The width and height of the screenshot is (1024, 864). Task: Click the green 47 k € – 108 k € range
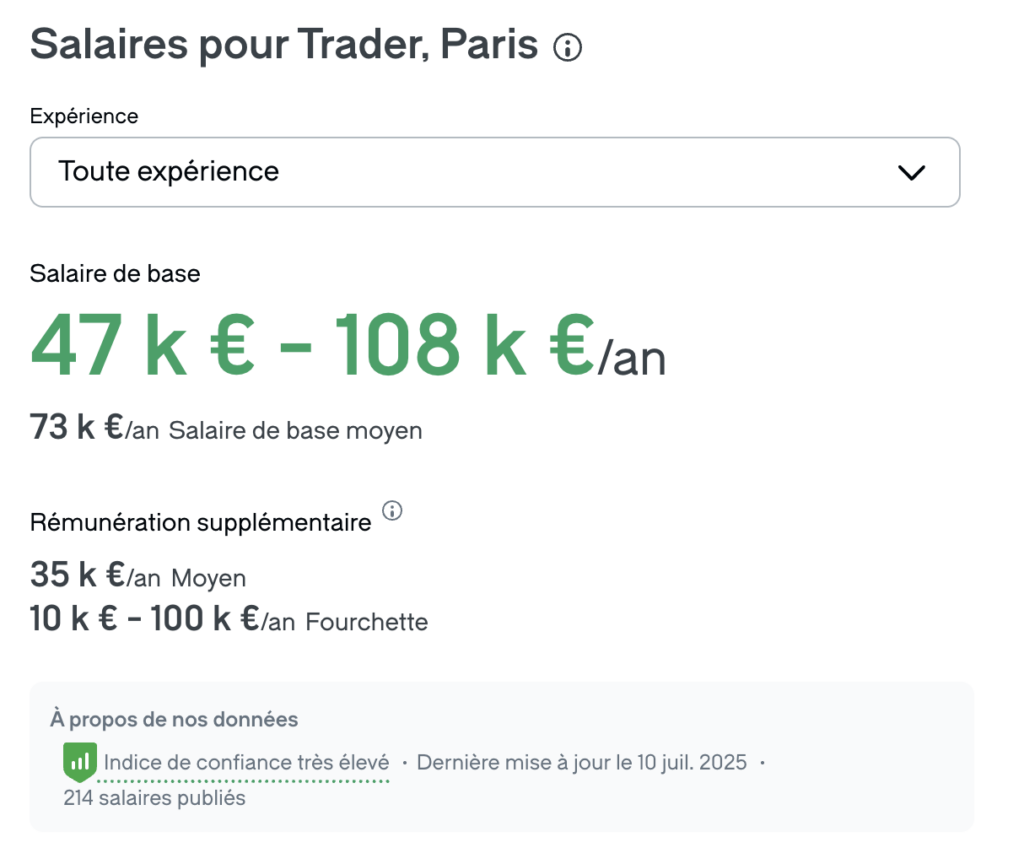coord(312,346)
